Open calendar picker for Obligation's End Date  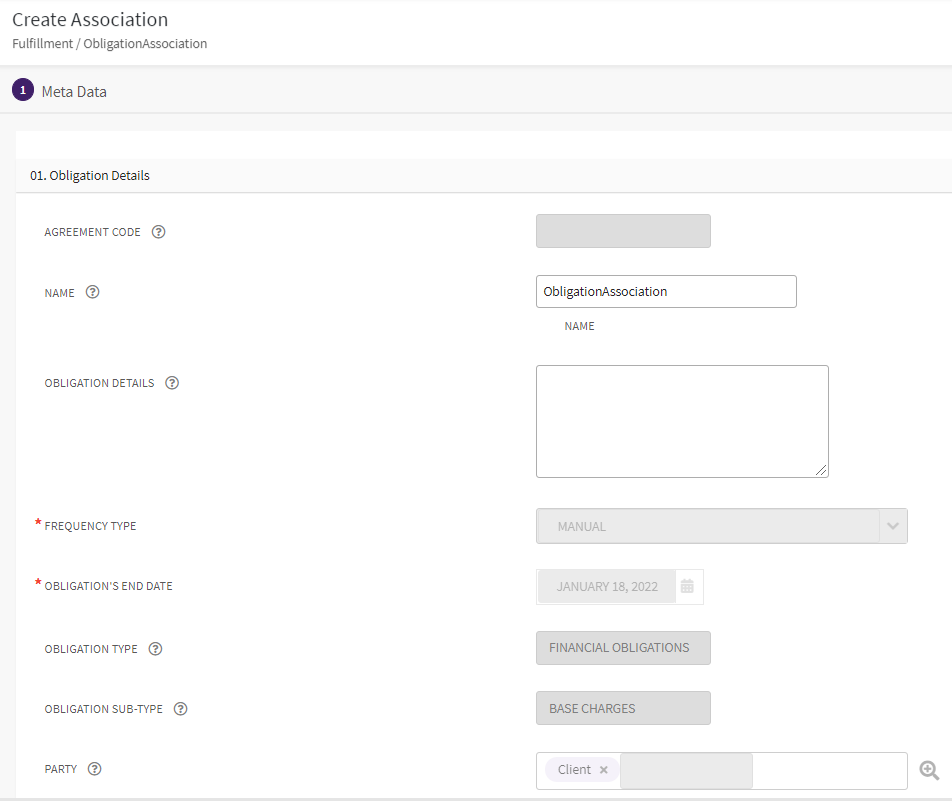[687, 587]
